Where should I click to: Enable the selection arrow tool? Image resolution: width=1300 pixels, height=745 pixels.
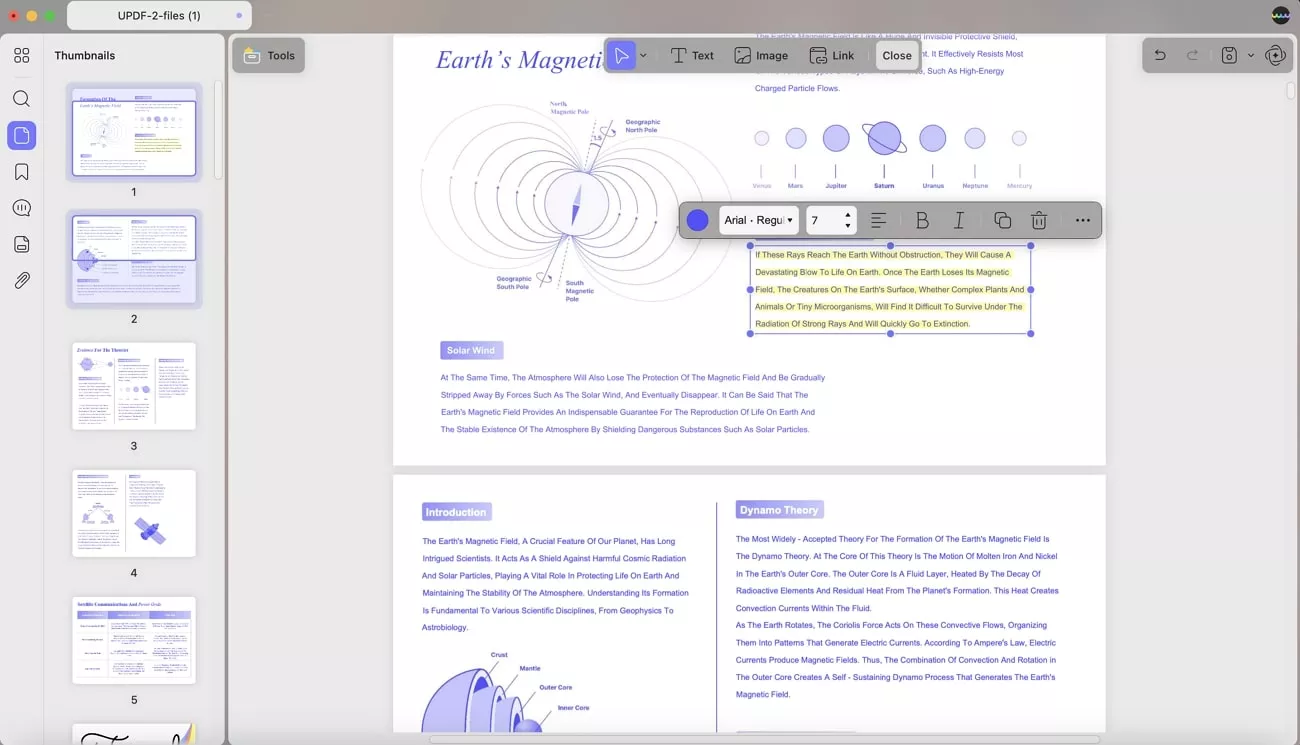click(620, 55)
